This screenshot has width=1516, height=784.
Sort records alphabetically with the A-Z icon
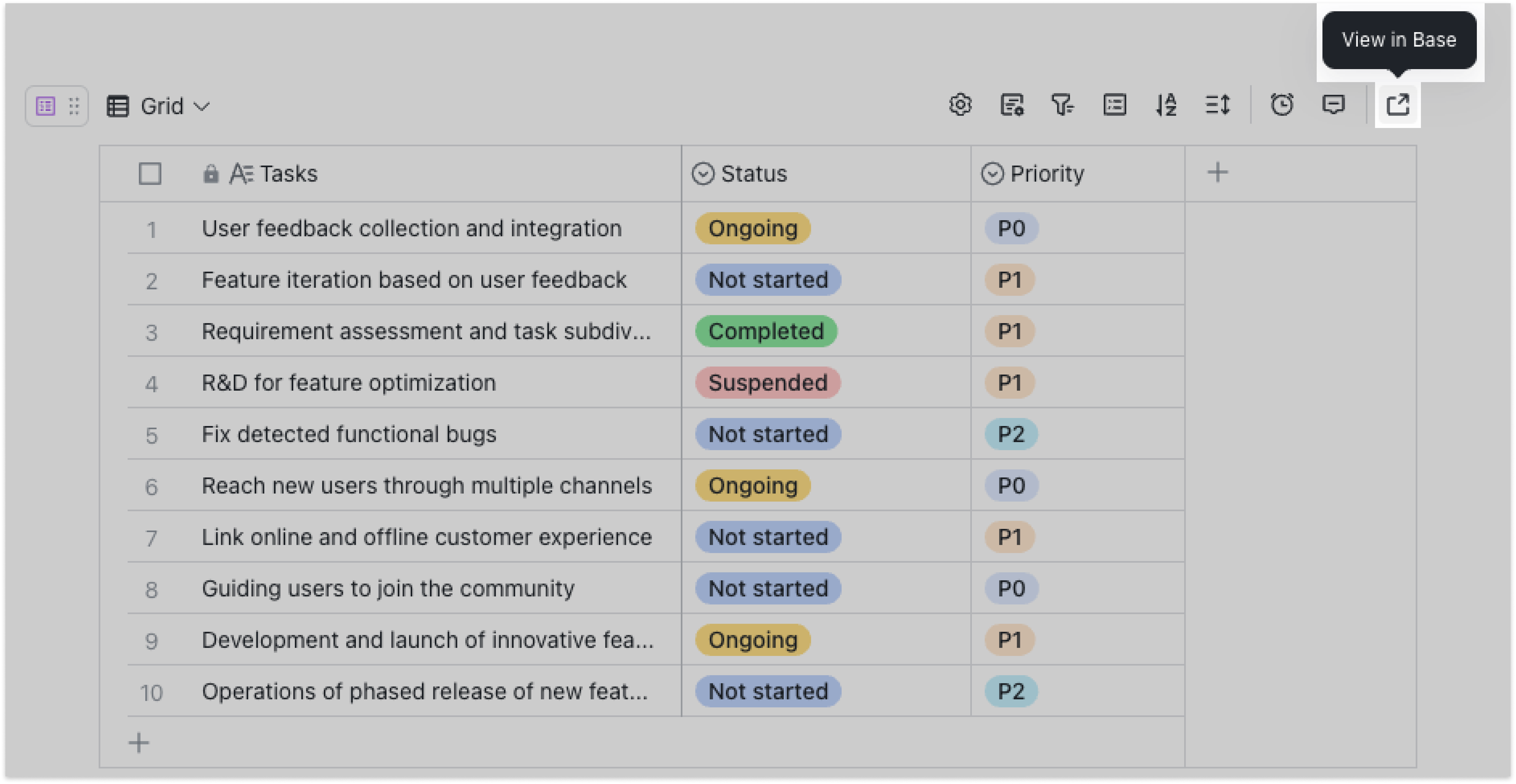[1165, 106]
